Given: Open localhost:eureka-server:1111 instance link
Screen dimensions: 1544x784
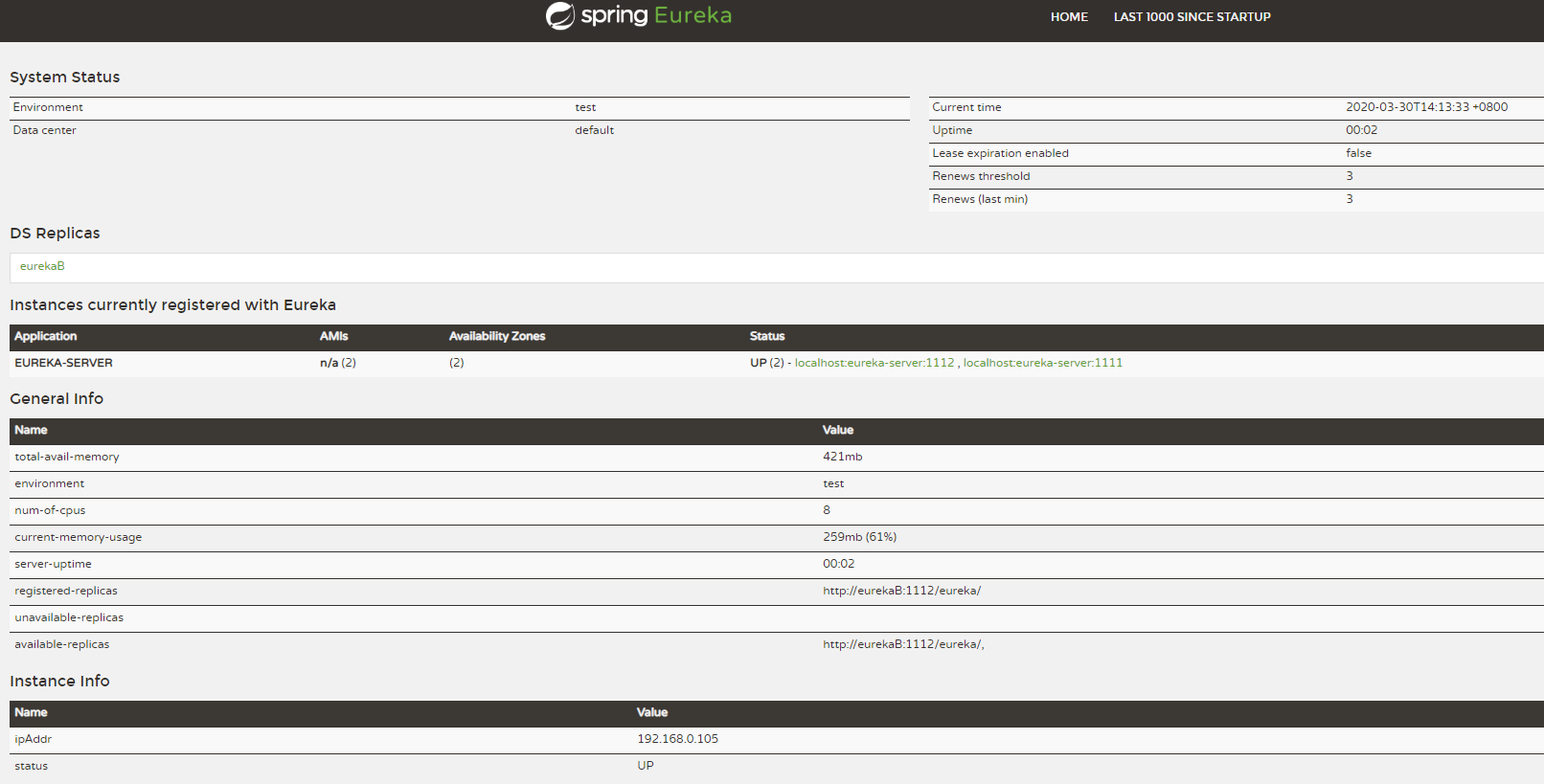Looking at the screenshot, I should 1043,363.
